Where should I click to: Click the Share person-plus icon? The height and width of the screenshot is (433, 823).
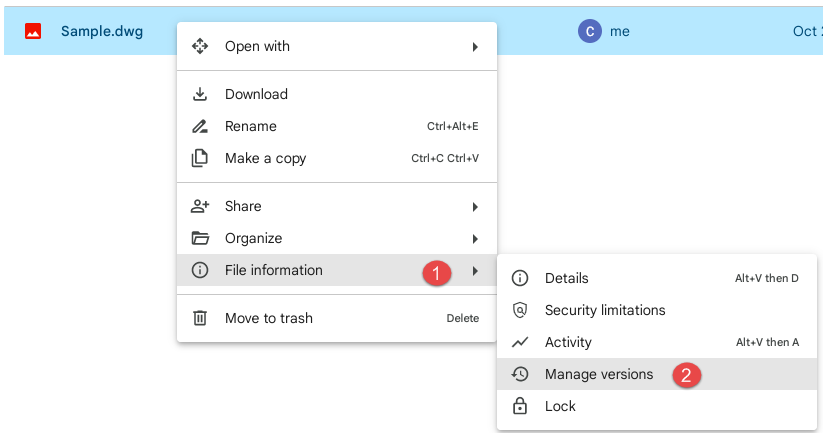[x=199, y=206]
